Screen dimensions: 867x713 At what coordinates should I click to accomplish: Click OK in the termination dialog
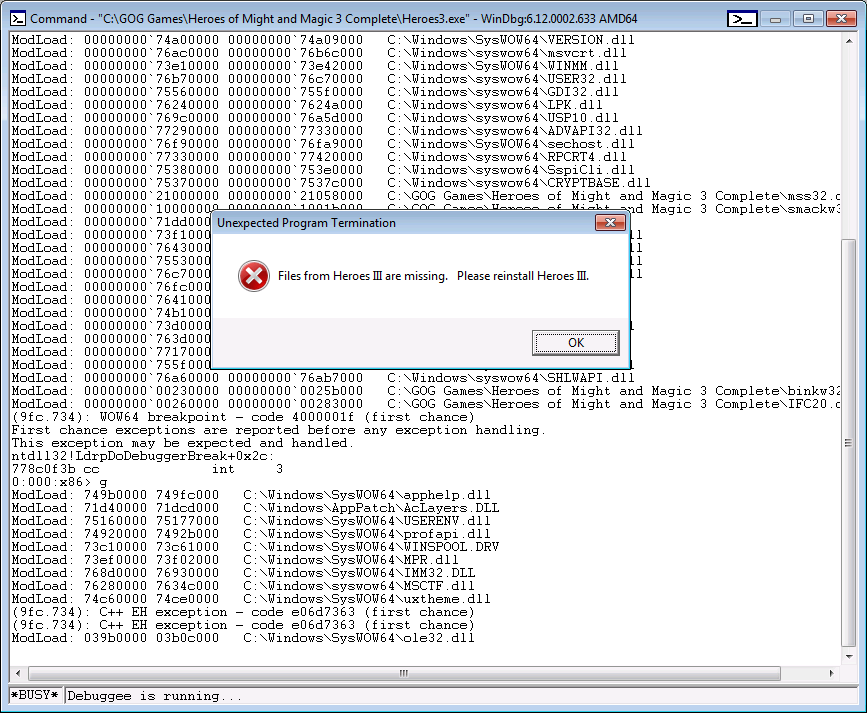click(x=576, y=343)
